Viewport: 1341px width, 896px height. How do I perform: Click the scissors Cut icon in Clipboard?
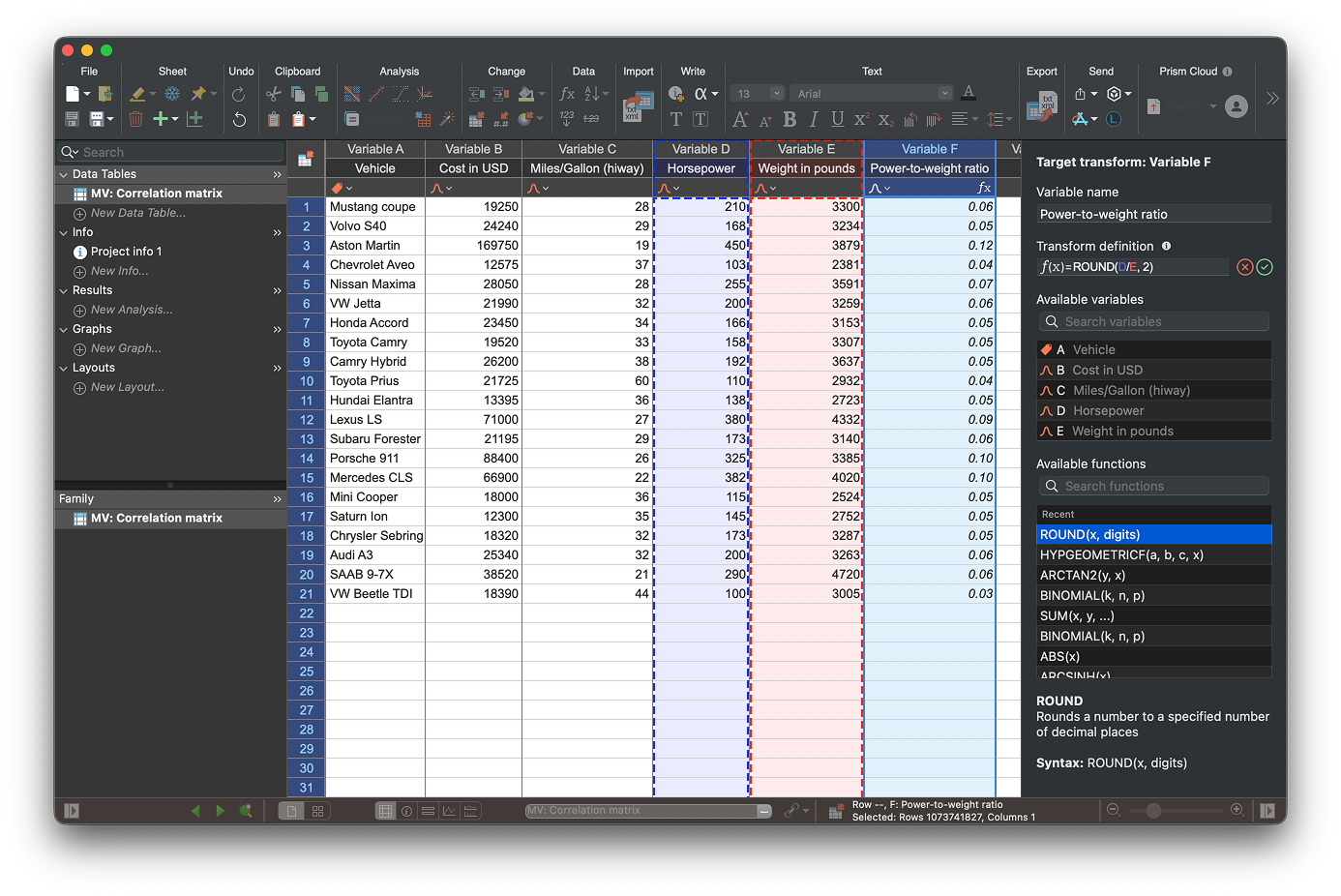click(274, 94)
